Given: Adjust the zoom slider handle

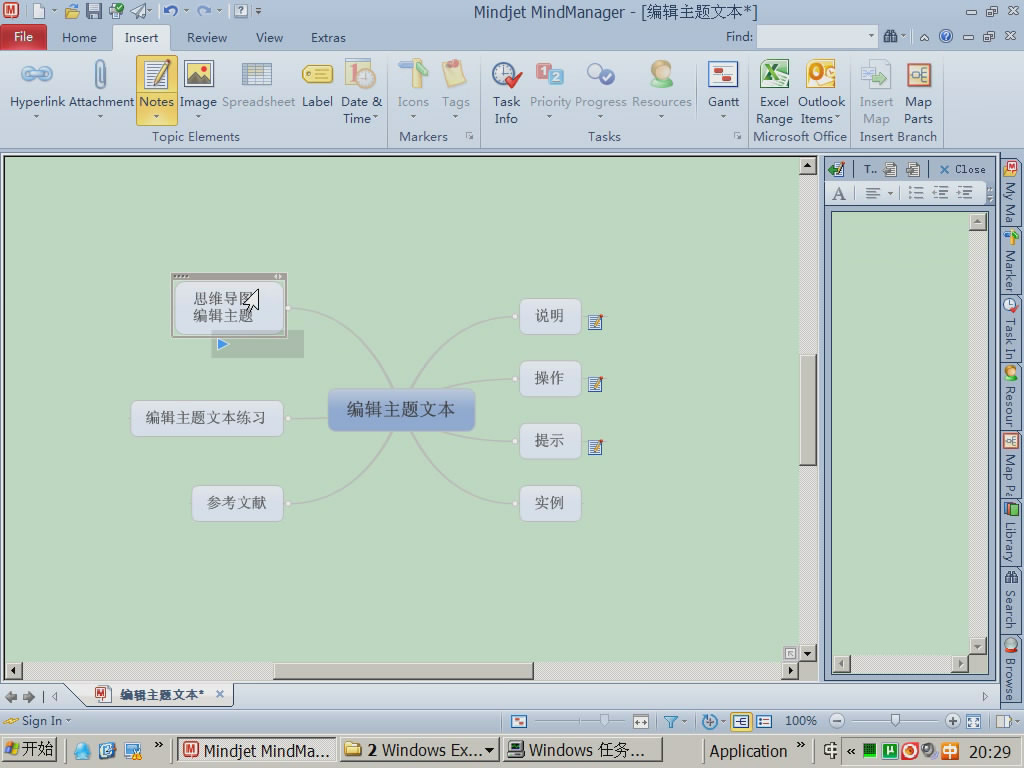Looking at the screenshot, I should [895, 720].
